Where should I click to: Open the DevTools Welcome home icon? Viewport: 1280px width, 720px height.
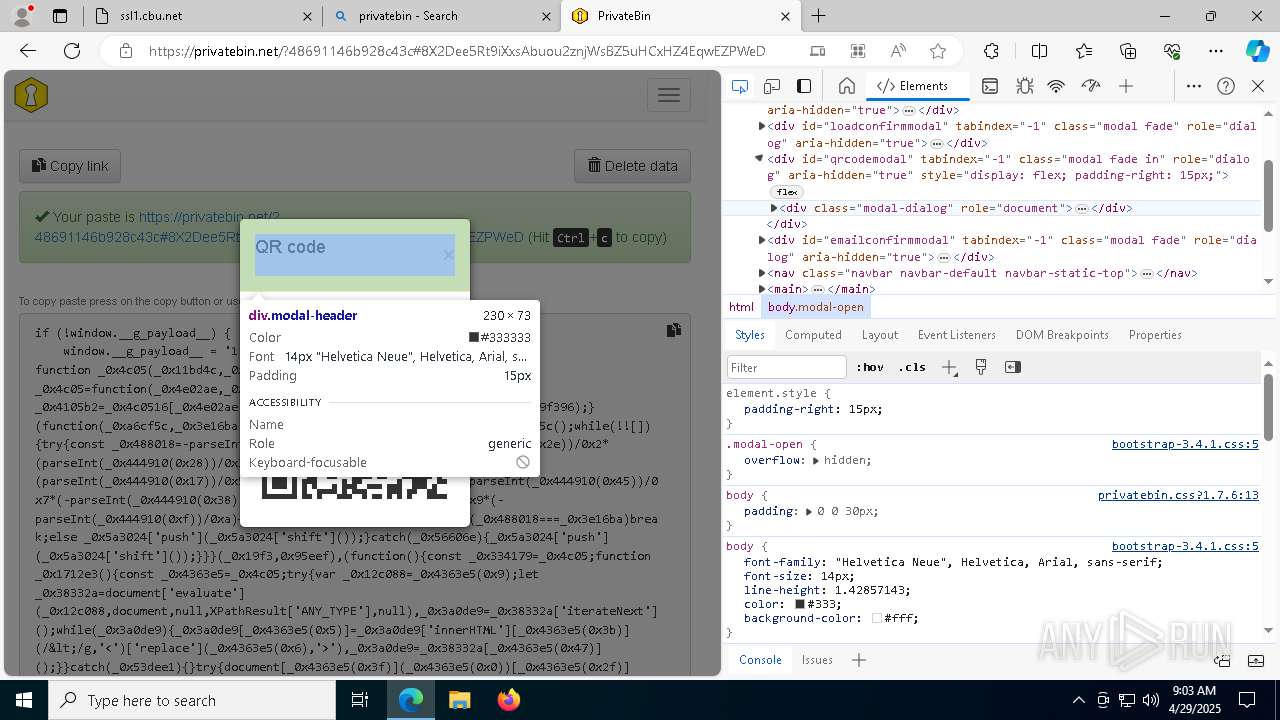pyautogui.click(x=846, y=86)
